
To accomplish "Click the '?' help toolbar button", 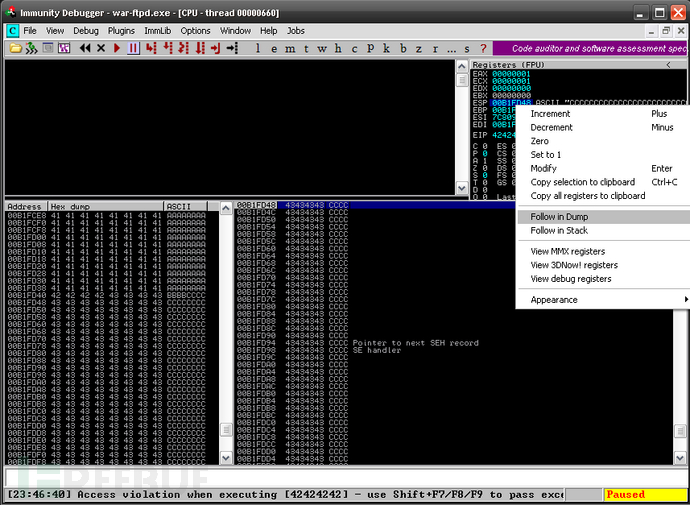I will [484, 48].
